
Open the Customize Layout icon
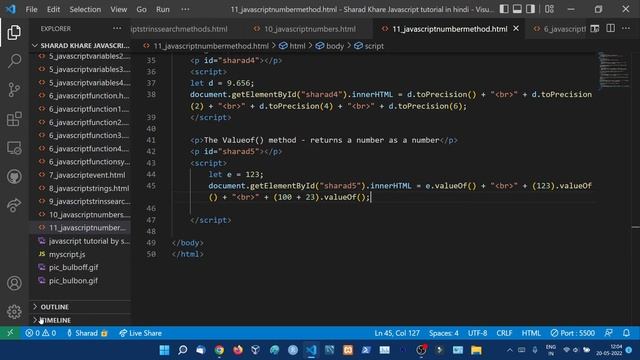(549, 9)
